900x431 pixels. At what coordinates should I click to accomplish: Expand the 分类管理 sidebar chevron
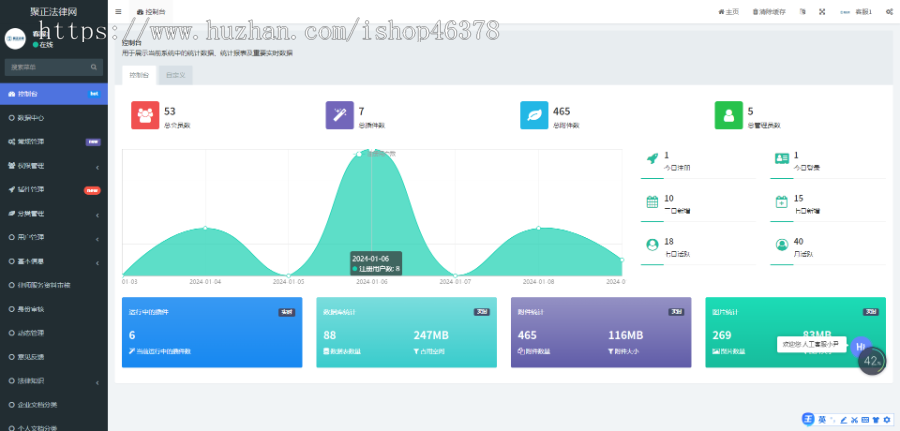98,215
